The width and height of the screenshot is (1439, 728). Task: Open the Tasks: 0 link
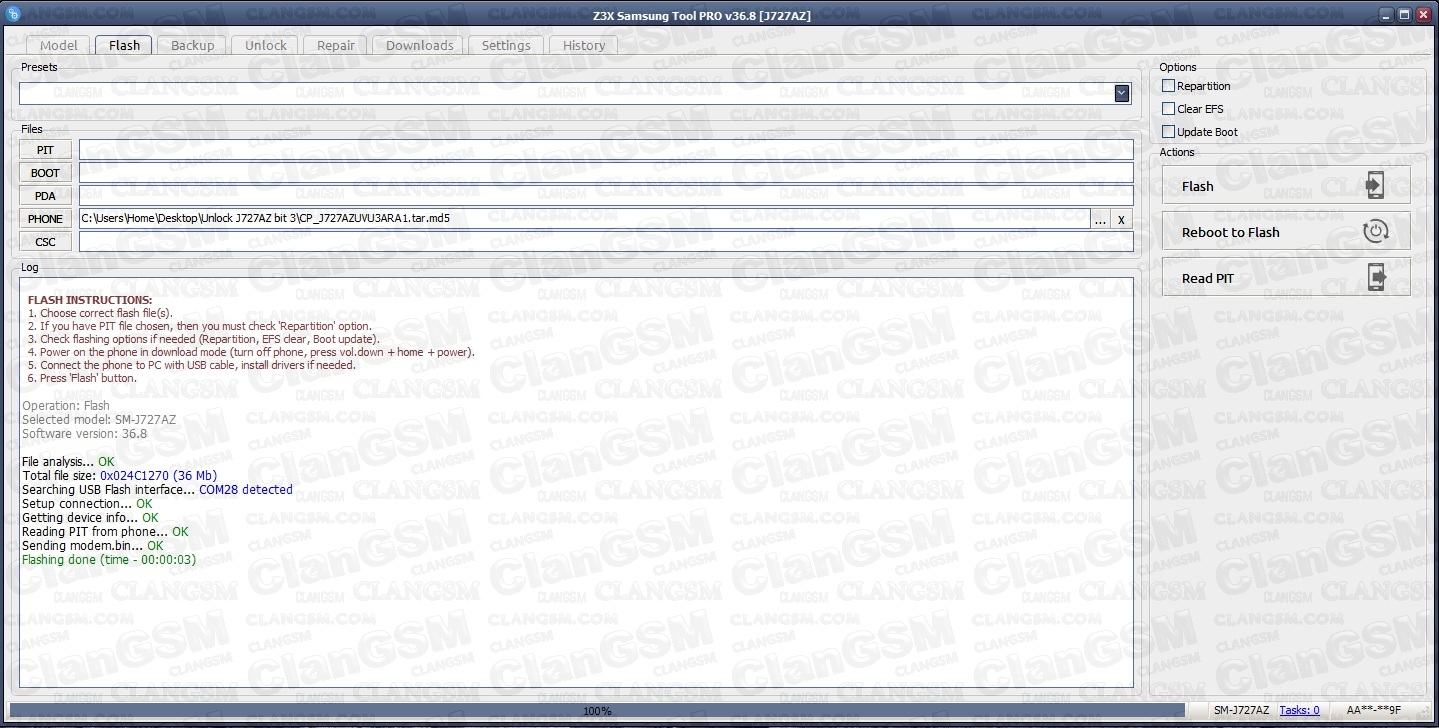(x=1299, y=711)
